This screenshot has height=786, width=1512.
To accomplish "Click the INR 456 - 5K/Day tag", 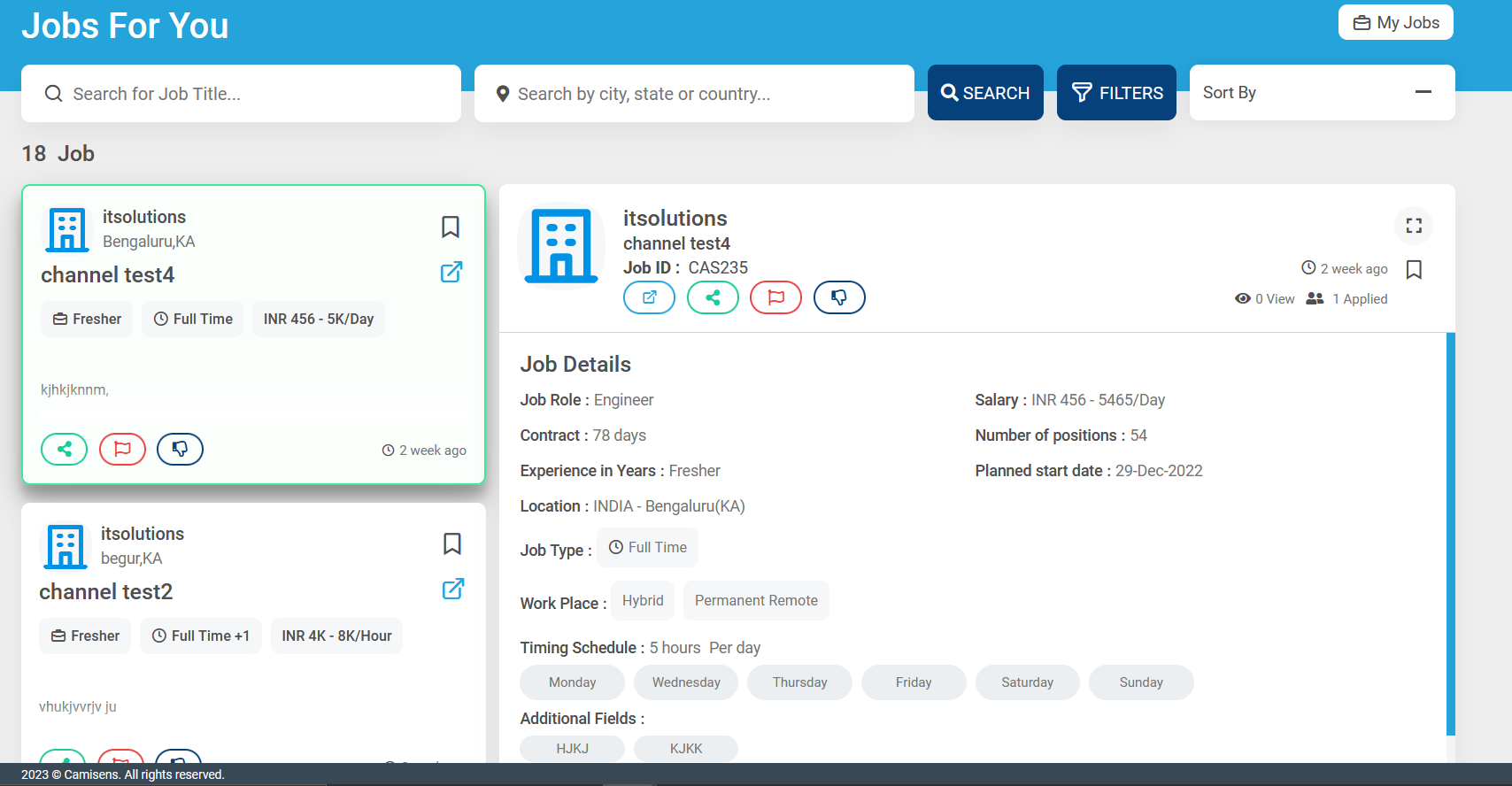I will point(319,320).
